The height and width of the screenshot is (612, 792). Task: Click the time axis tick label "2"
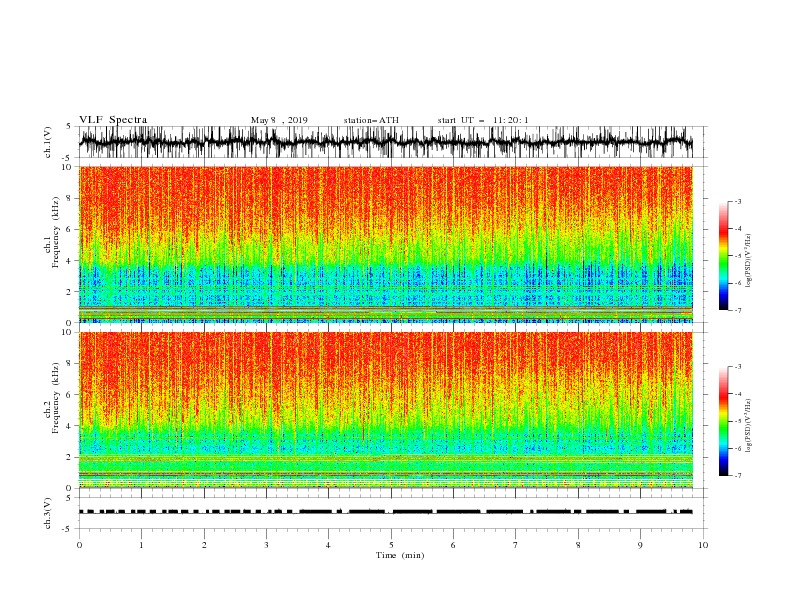click(x=204, y=545)
